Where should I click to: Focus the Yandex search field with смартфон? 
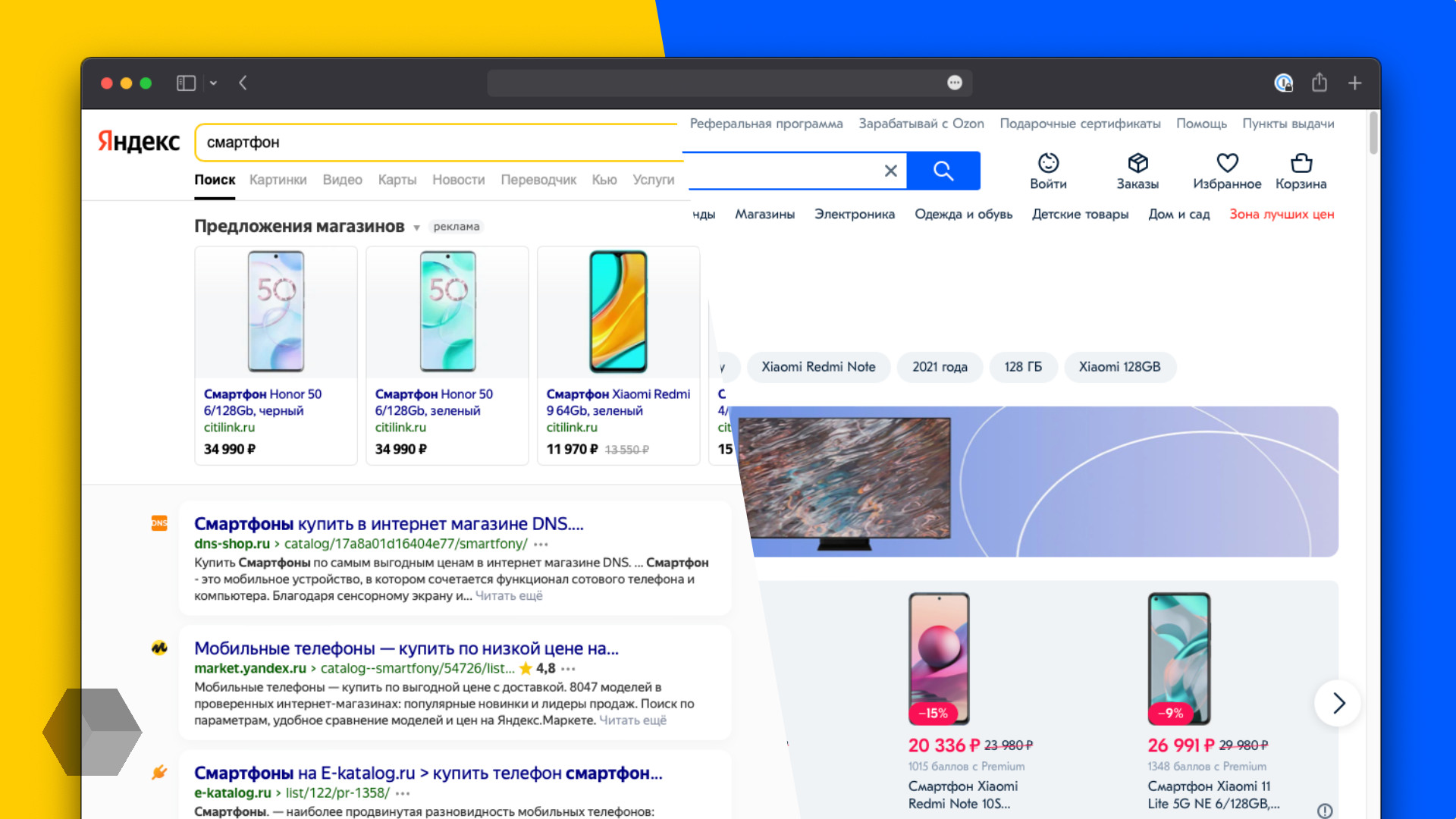pyautogui.click(x=440, y=143)
